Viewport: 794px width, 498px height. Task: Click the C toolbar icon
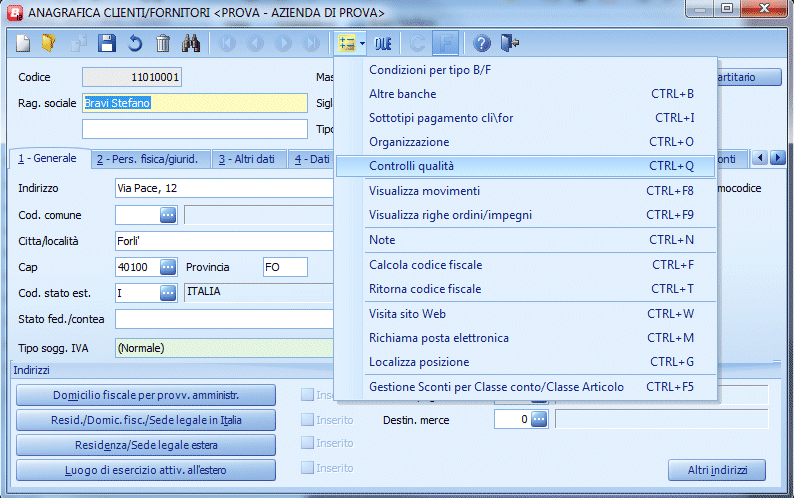tap(417, 44)
